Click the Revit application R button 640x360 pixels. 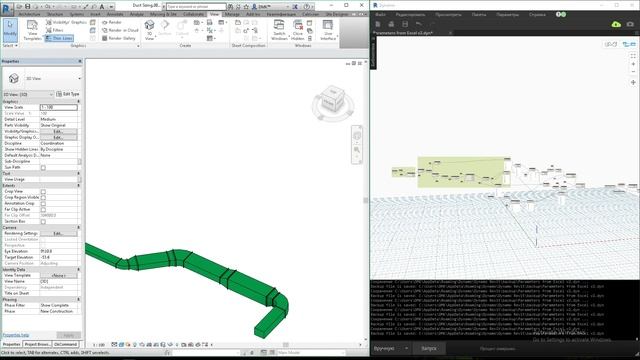click(7, 8)
